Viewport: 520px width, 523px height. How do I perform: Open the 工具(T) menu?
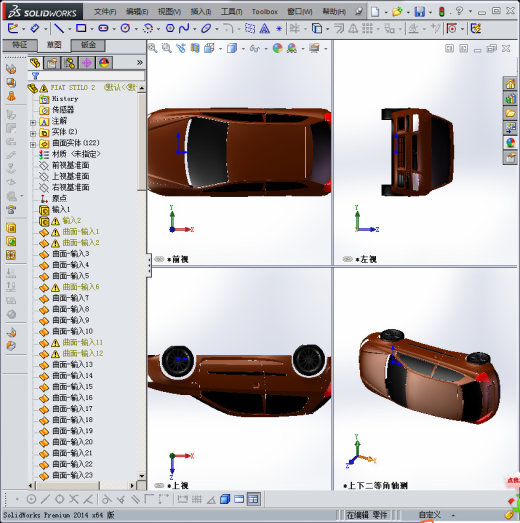pos(231,12)
